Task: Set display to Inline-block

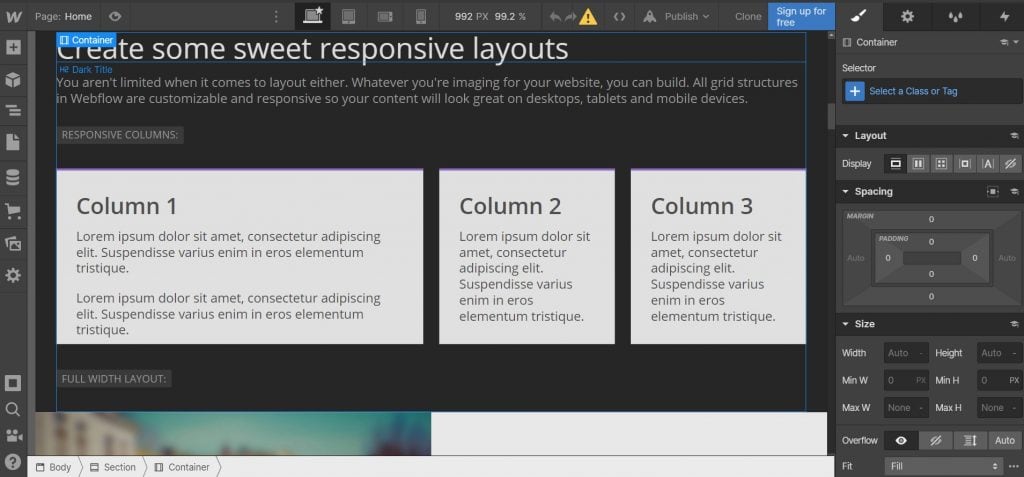Action: point(964,163)
